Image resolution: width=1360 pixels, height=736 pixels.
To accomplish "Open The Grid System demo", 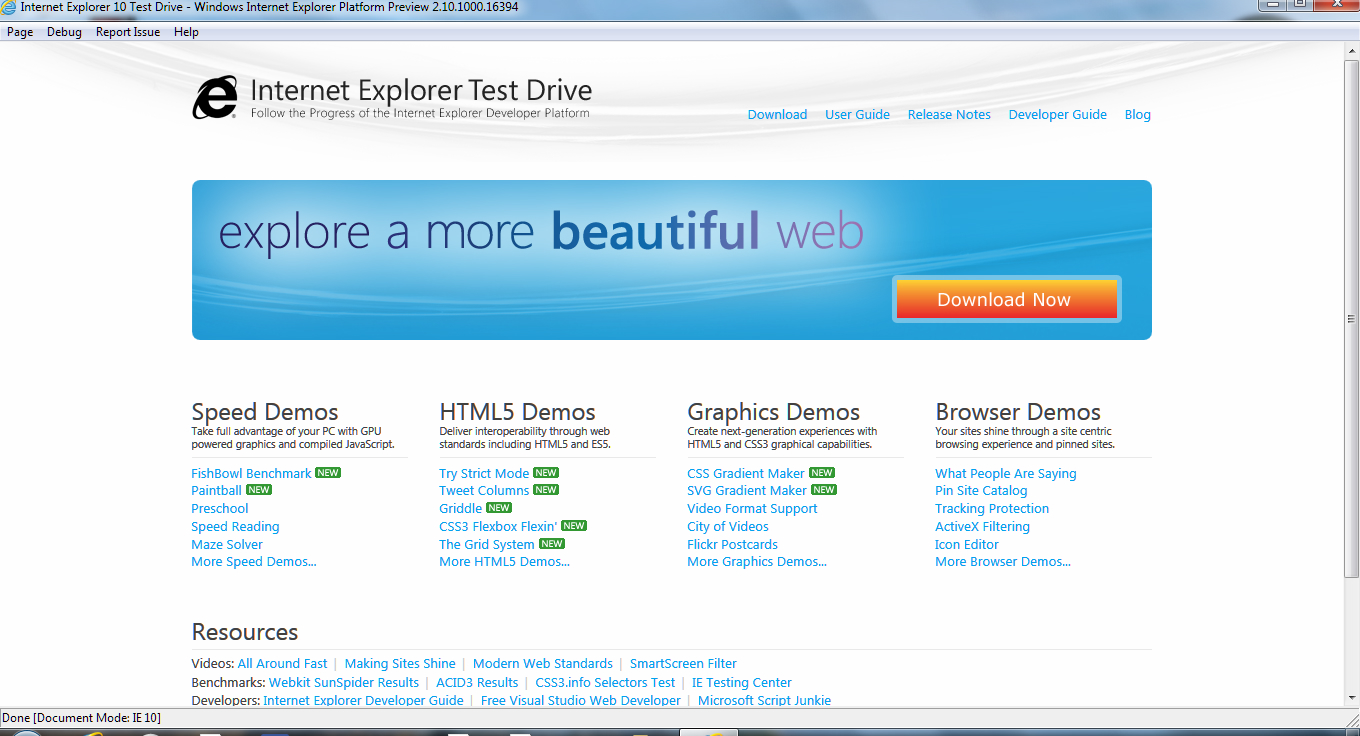I will point(487,545).
